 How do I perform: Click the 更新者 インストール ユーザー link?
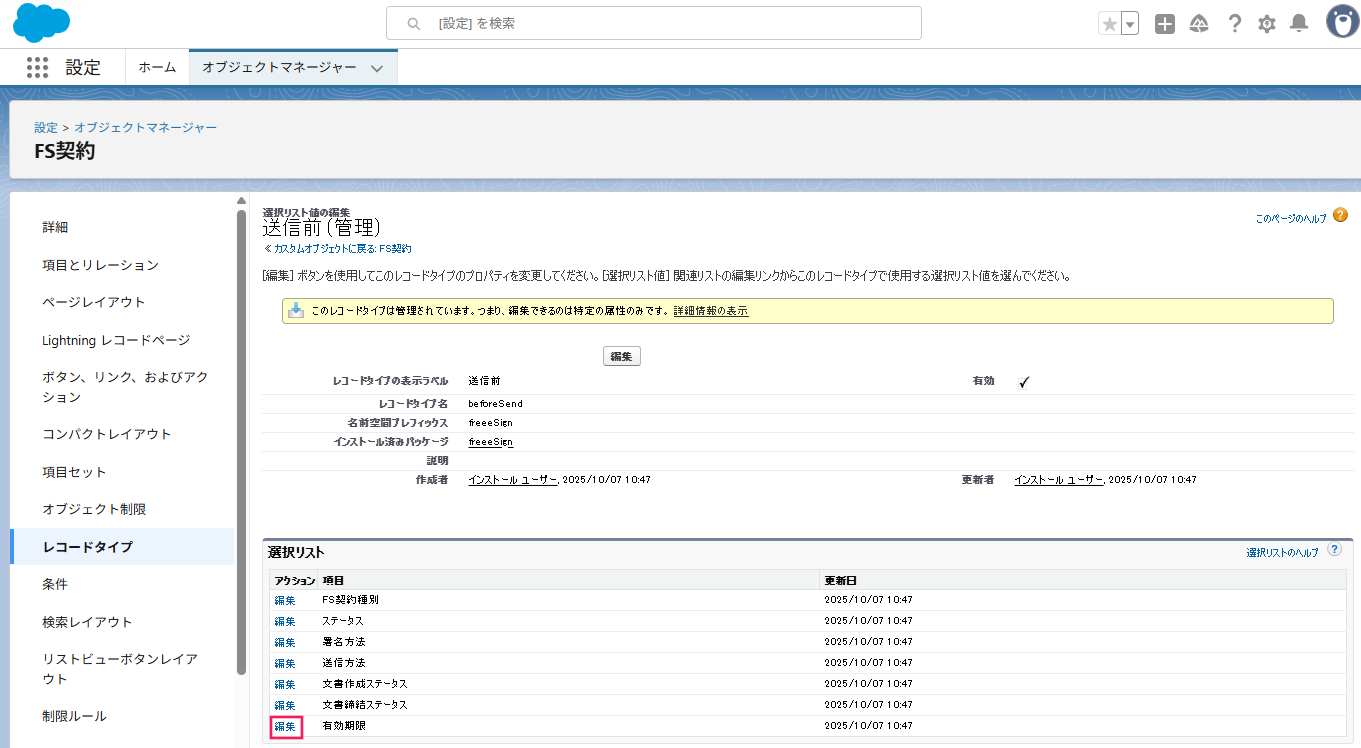tap(1058, 480)
